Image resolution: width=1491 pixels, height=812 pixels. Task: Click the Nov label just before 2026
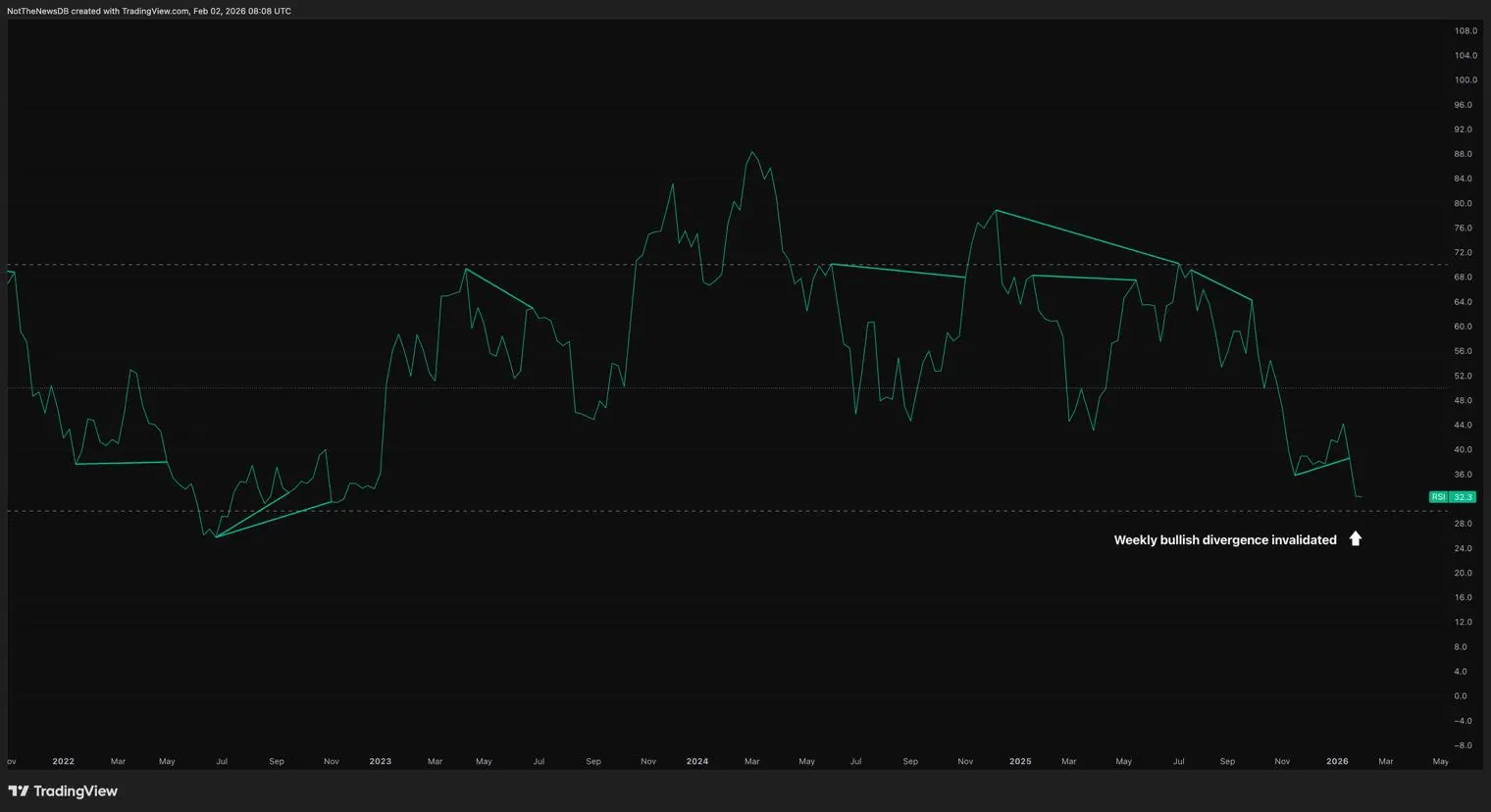(1282, 761)
